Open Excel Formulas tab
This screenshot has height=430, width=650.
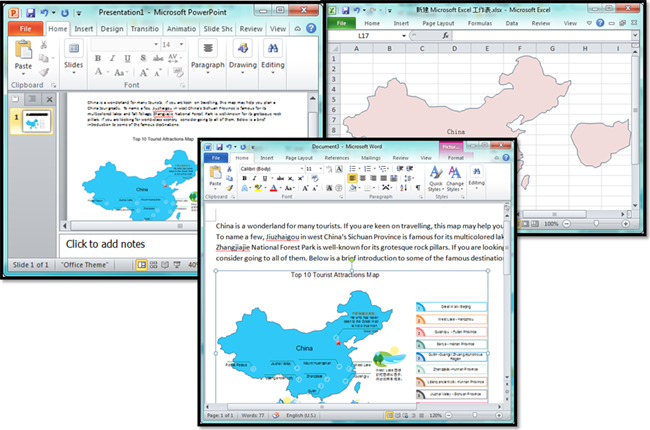coord(480,23)
